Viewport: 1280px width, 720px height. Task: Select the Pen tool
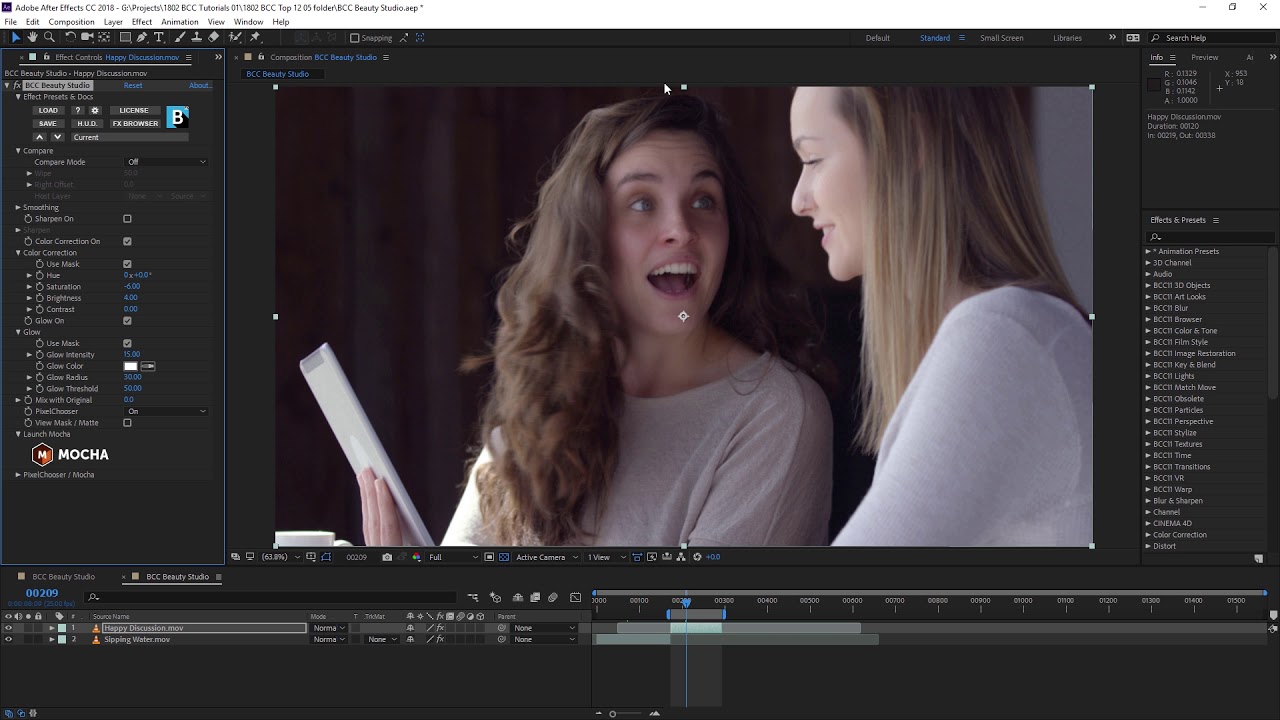click(142, 37)
